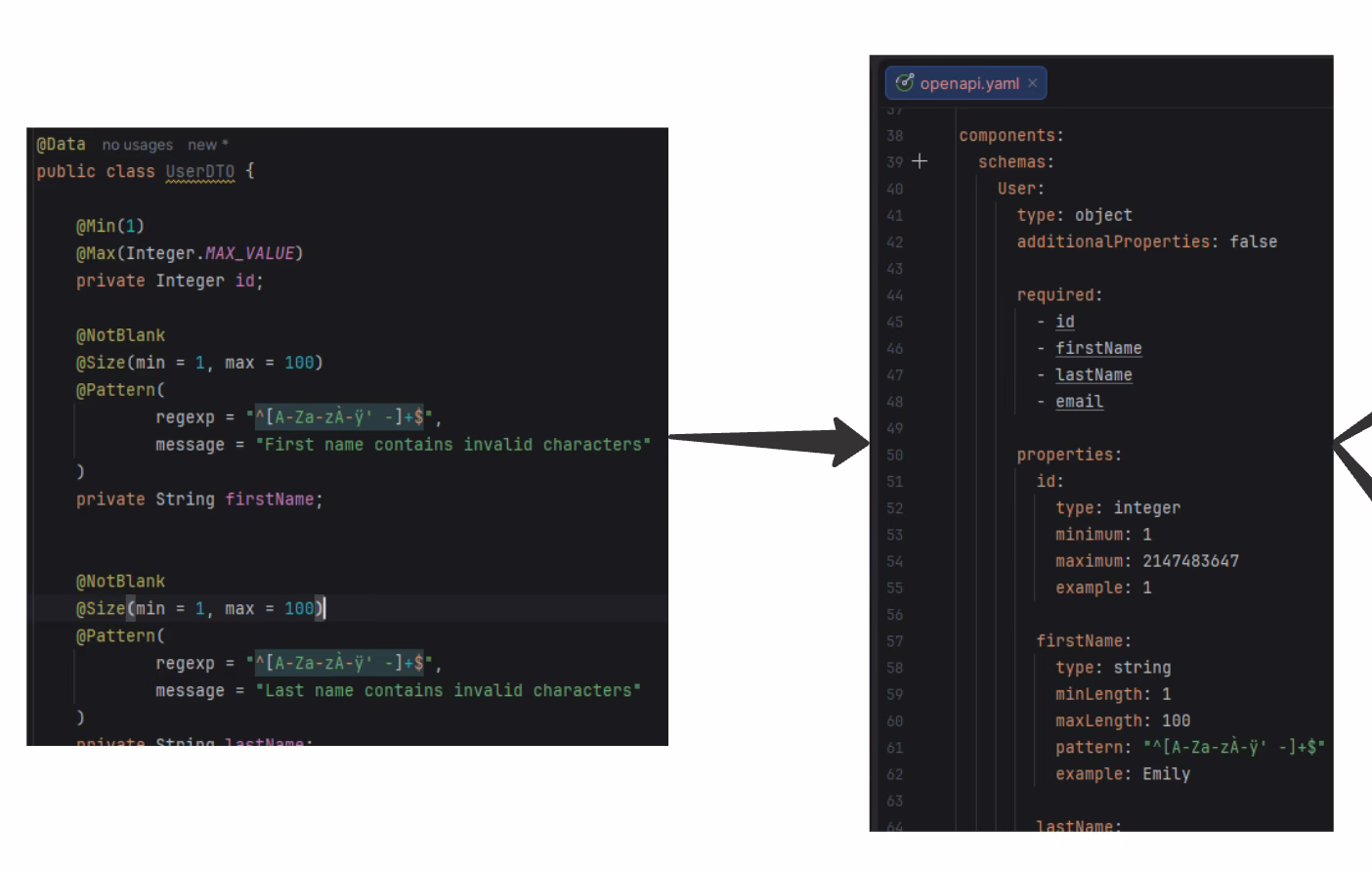Click line number 38 in the gutter

click(x=895, y=136)
